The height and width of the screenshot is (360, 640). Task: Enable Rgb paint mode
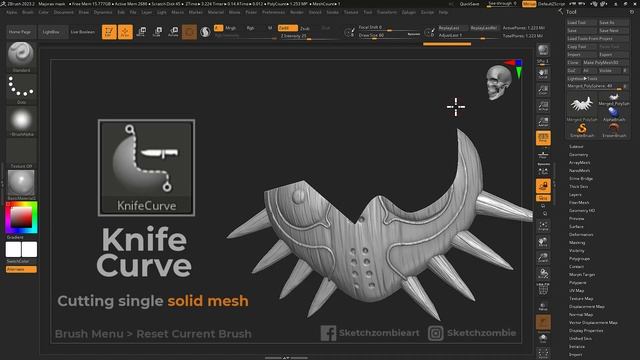(250, 28)
